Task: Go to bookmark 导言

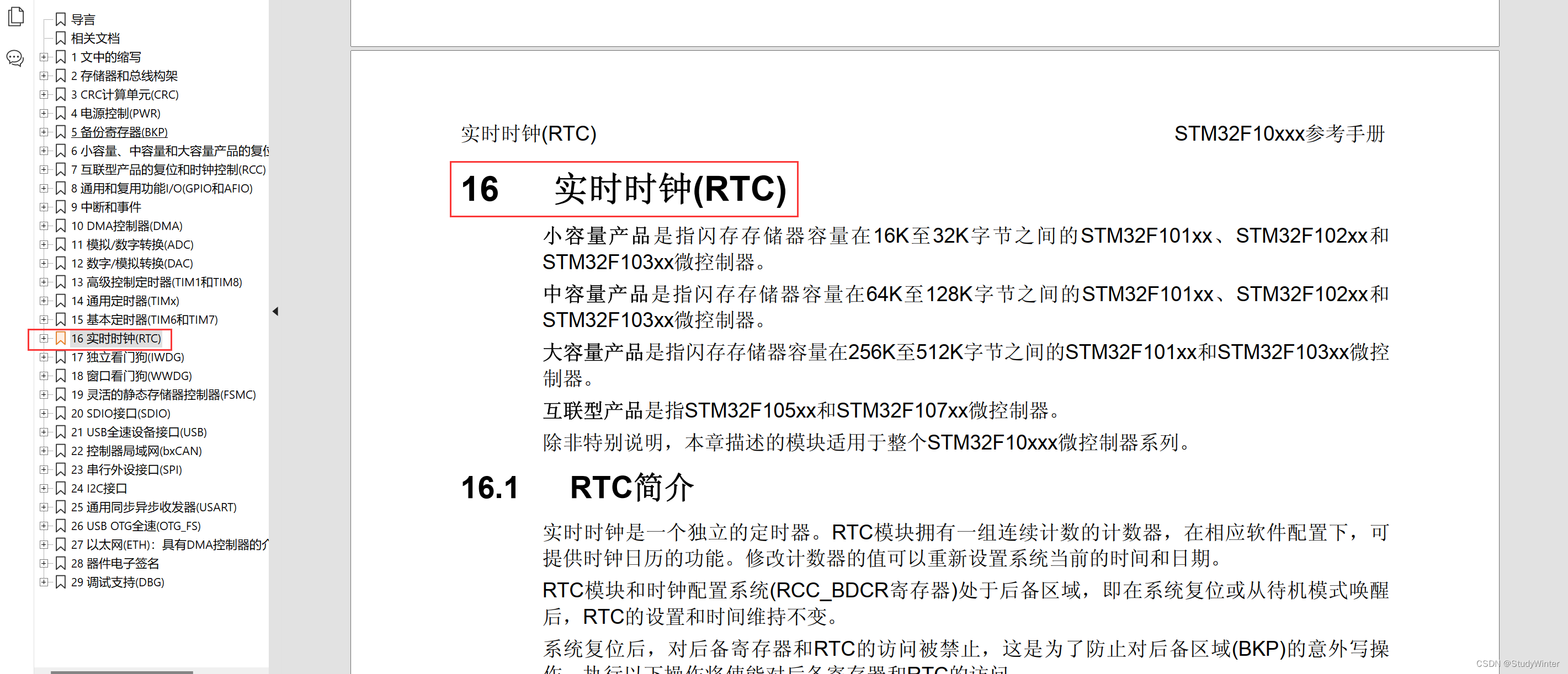Action: click(x=83, y=19)
